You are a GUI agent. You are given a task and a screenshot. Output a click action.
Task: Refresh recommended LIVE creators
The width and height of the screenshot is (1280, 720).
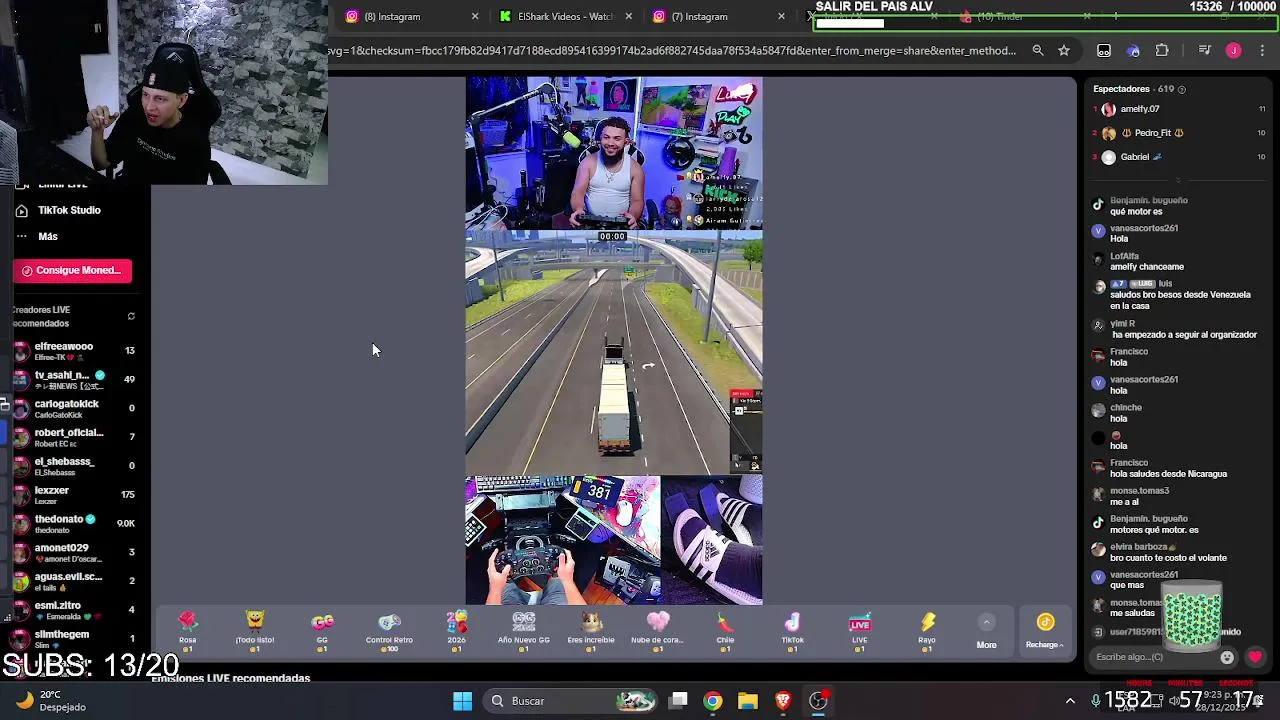click(131, 316)
